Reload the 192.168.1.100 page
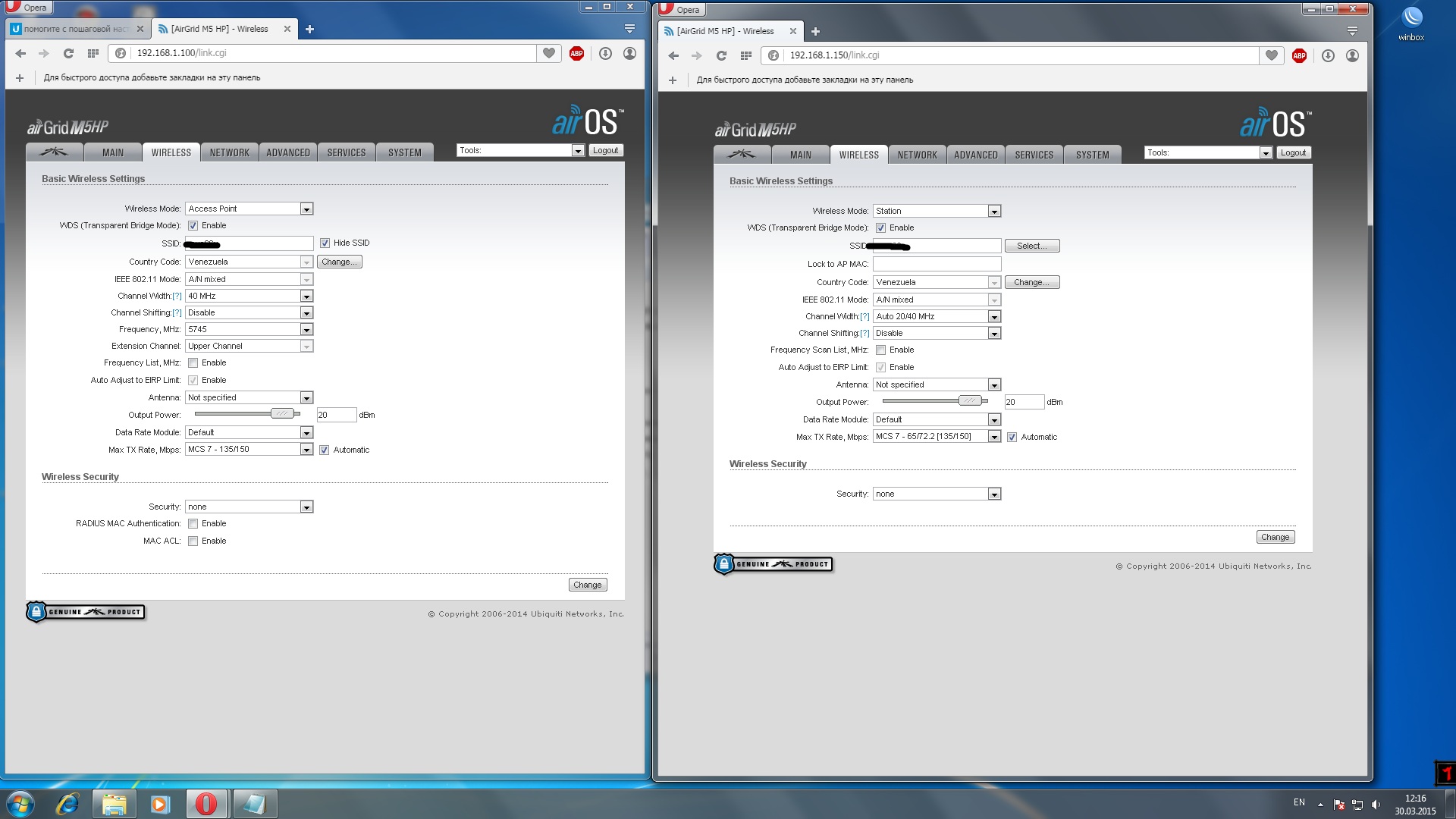 68,53
